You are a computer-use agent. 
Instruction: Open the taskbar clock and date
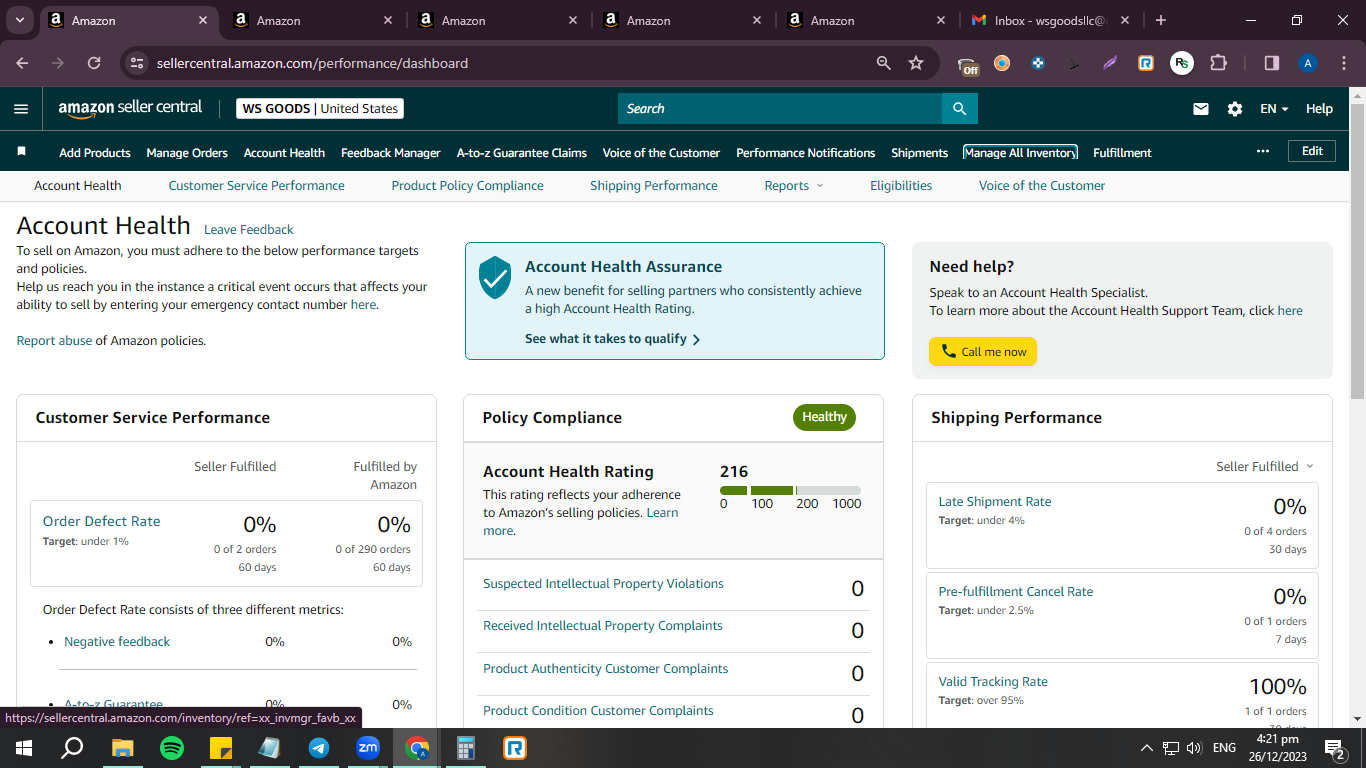coord(1278,748)
